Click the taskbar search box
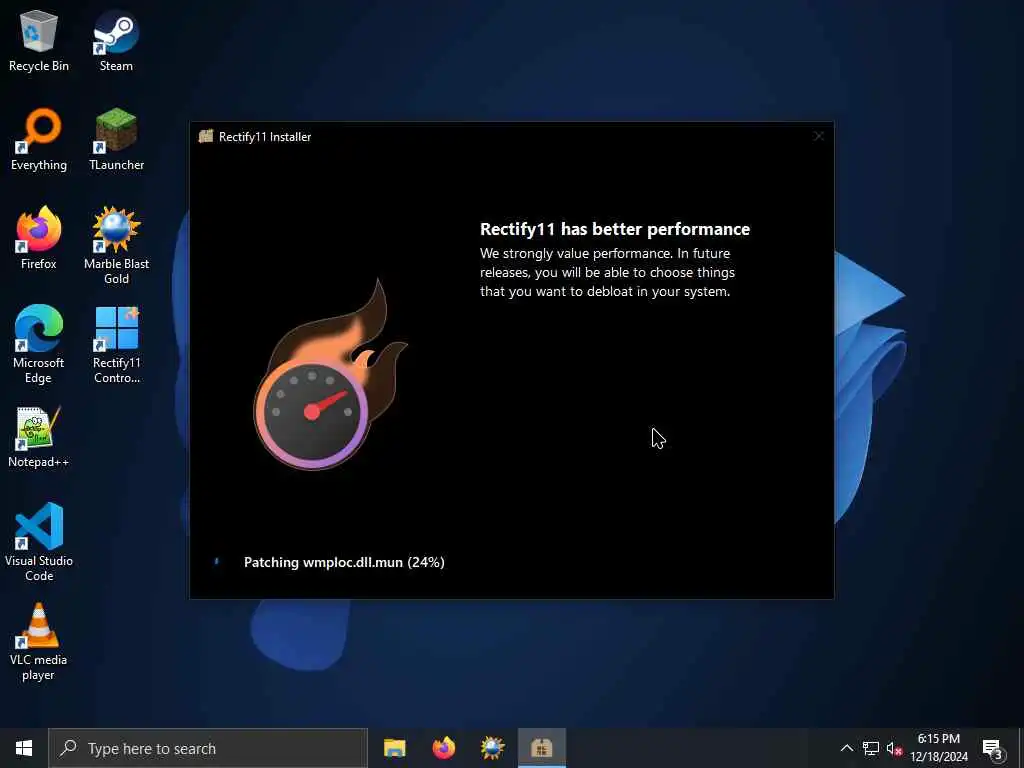 click(208, 748)
